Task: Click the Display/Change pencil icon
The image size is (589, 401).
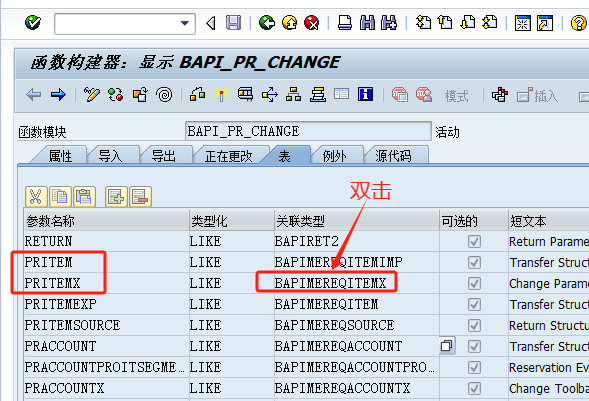Action: click(x=92, y=95)
